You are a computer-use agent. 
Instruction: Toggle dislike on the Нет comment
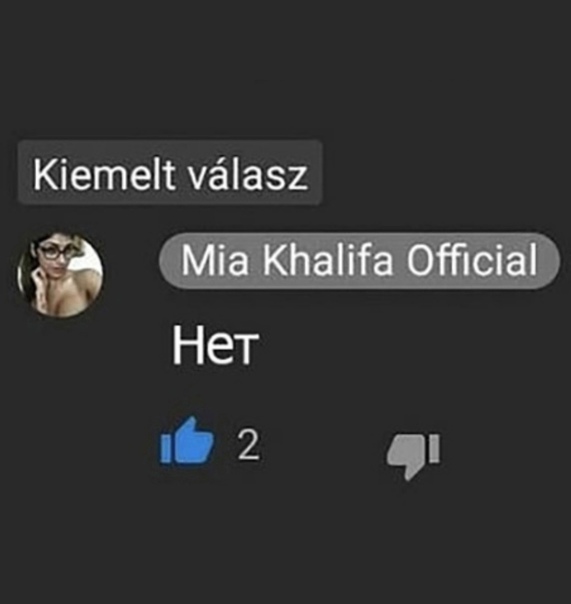(x=413, y=457)
